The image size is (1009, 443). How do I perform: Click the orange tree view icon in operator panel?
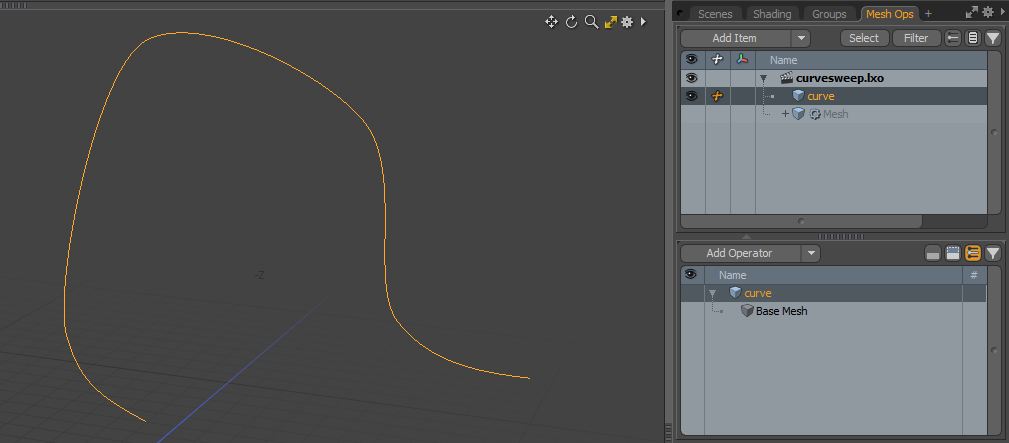[x=973, y=253]
